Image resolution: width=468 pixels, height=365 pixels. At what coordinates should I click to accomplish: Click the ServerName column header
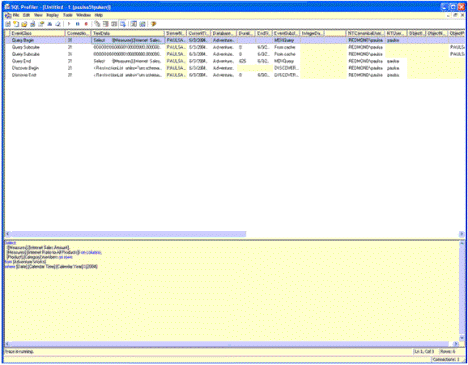point(175,33)
